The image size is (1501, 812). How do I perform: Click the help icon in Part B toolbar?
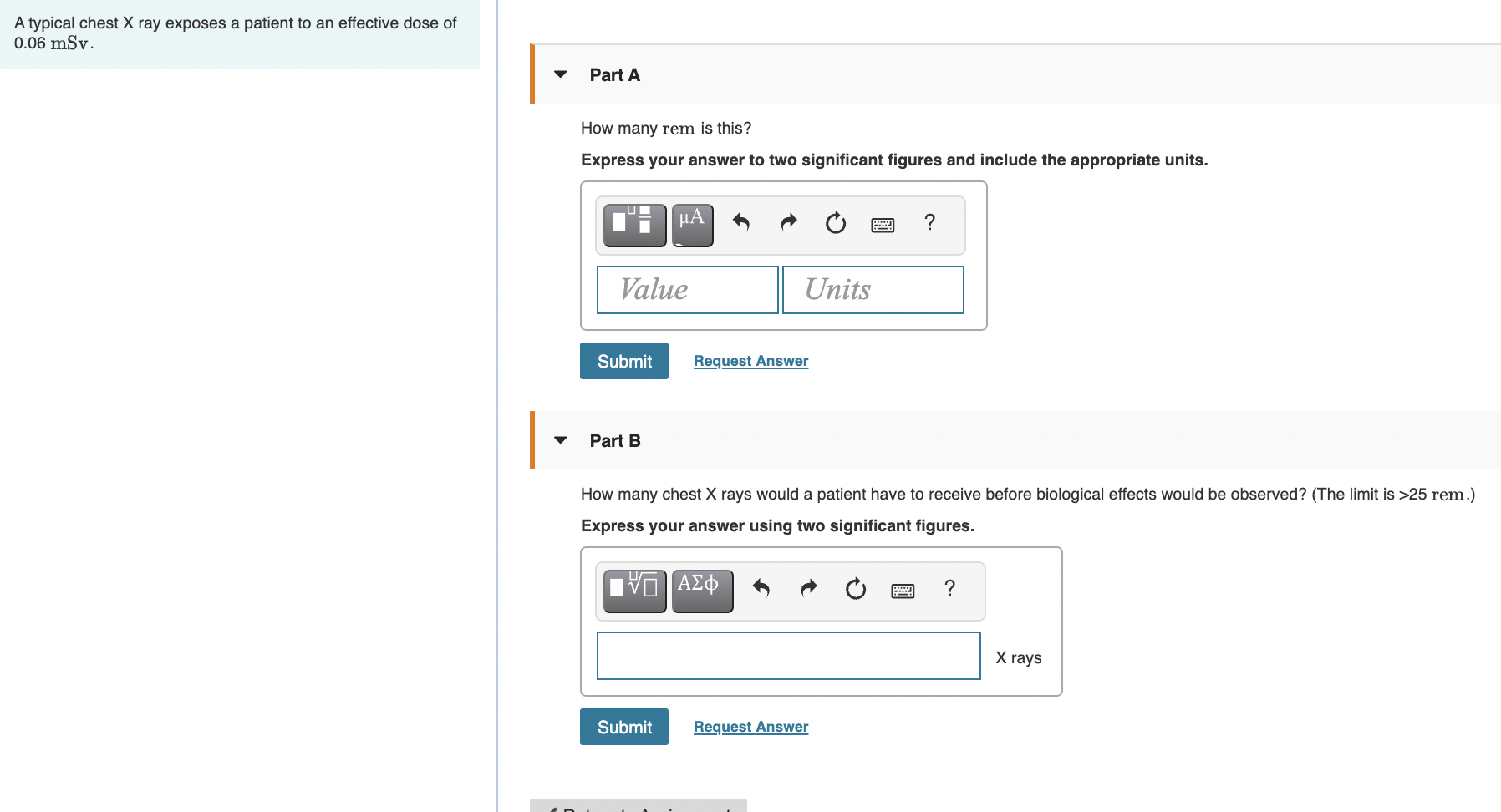[x=949, y=590]
